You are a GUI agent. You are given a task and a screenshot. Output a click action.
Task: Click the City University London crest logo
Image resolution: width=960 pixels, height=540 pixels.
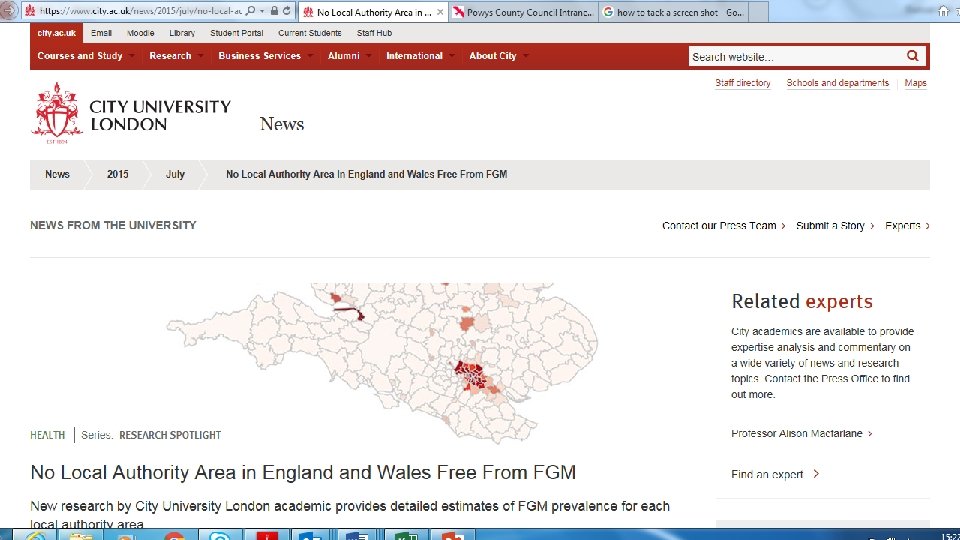[x=57, y=113]
